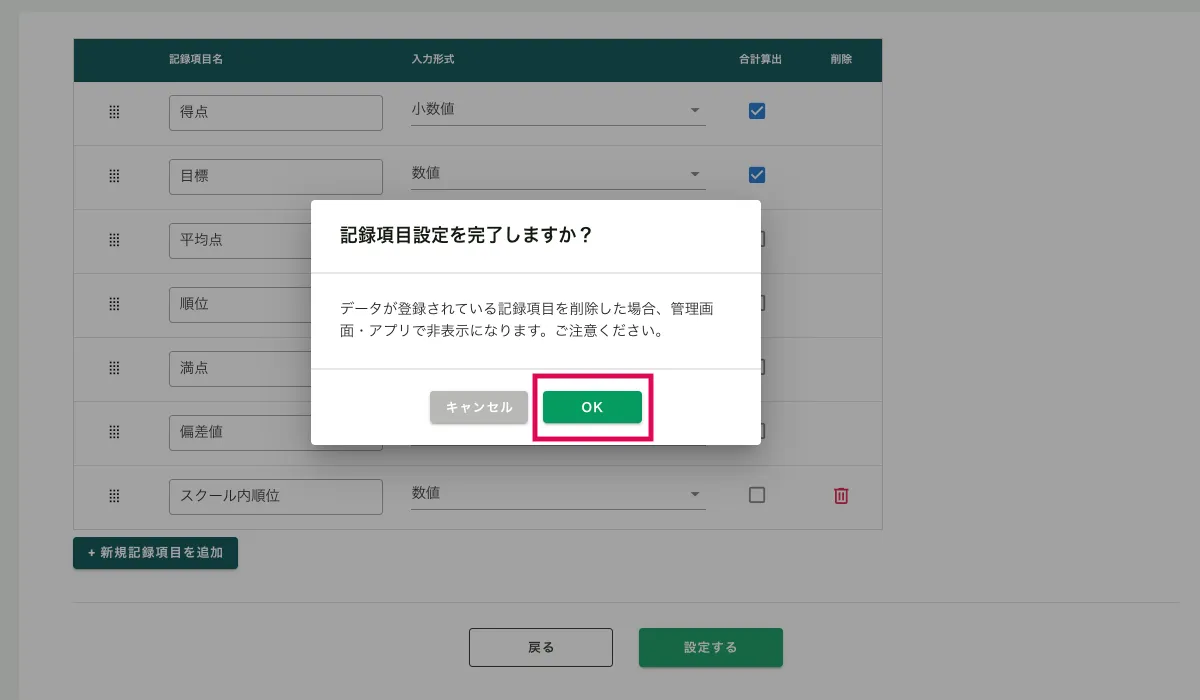
Task: Click the 得点 name input field
Action: point(276,113)
